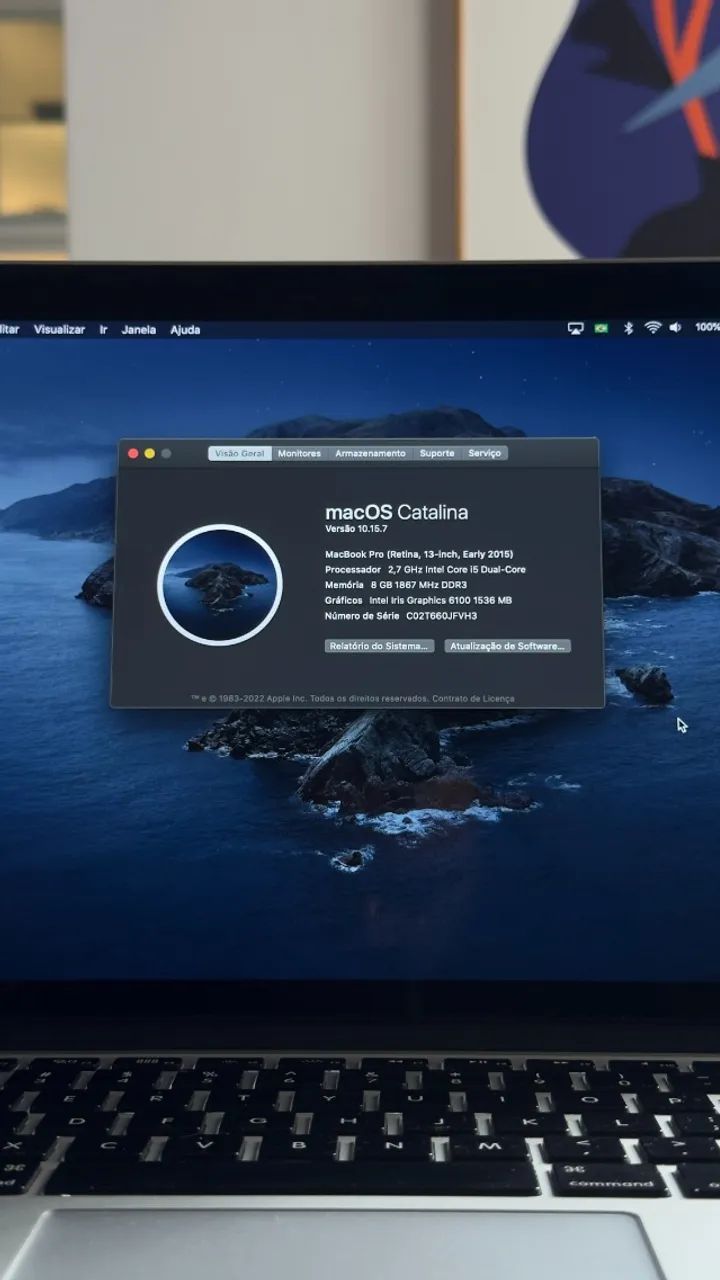
Task: Click the MacBook Pro model line
Action: [419, 554]
